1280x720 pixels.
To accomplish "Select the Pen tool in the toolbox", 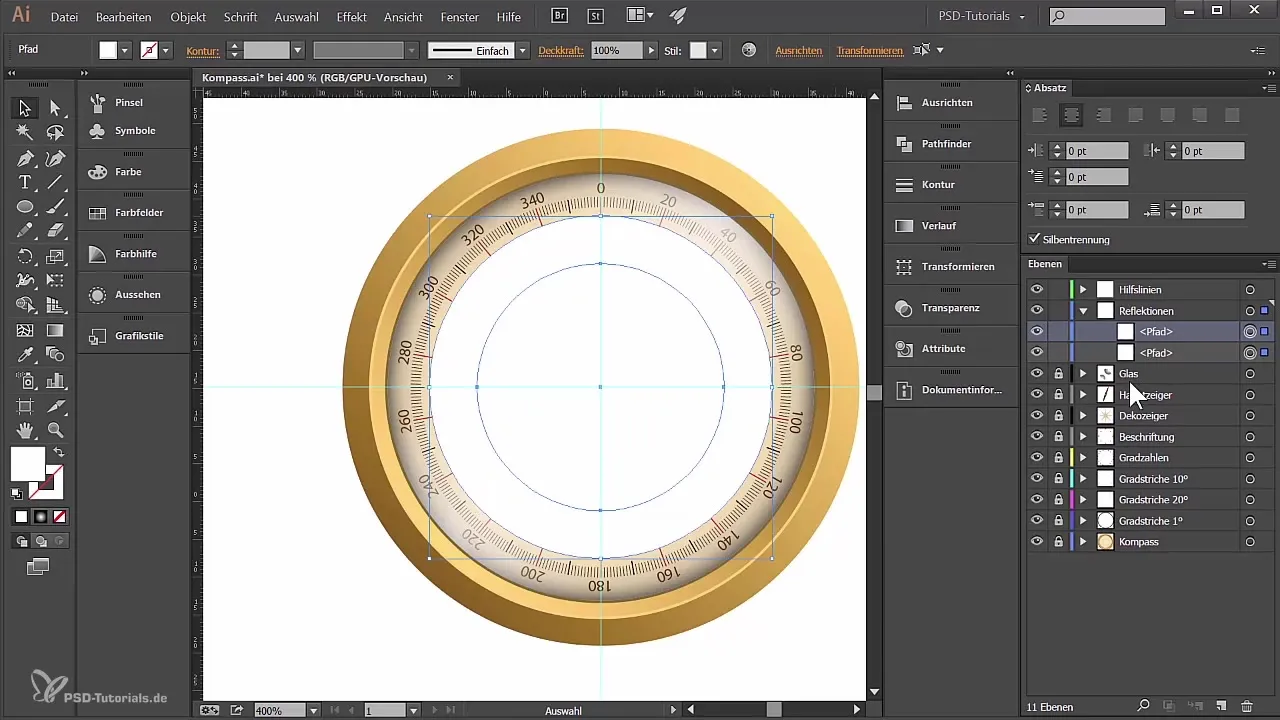I will pos(25,158).
